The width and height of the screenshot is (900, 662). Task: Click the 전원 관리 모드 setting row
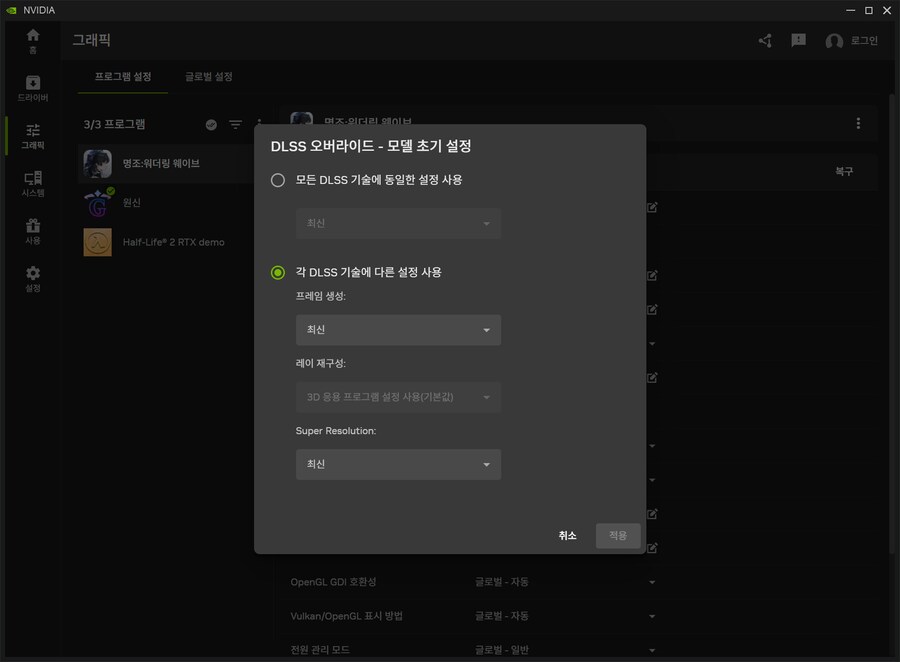point(474,650)
